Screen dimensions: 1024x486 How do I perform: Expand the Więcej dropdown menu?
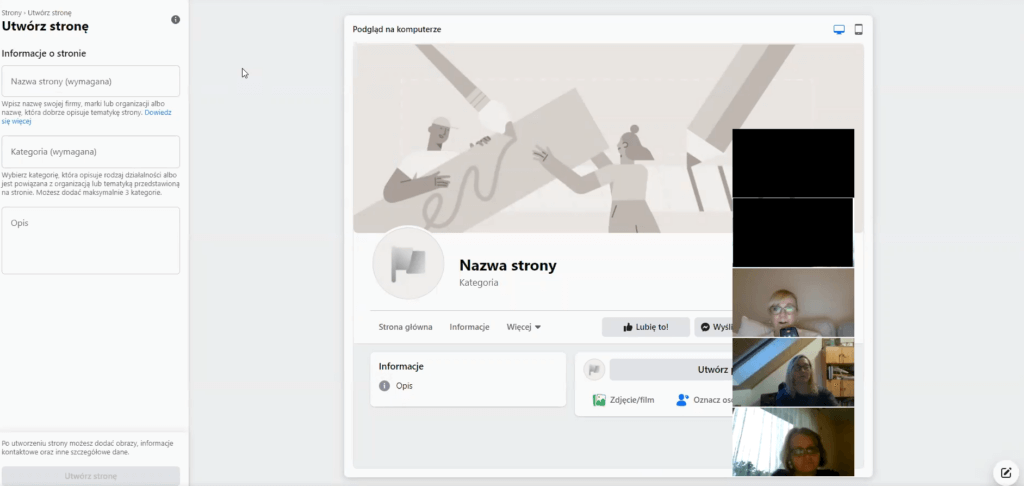pos(523,327)
